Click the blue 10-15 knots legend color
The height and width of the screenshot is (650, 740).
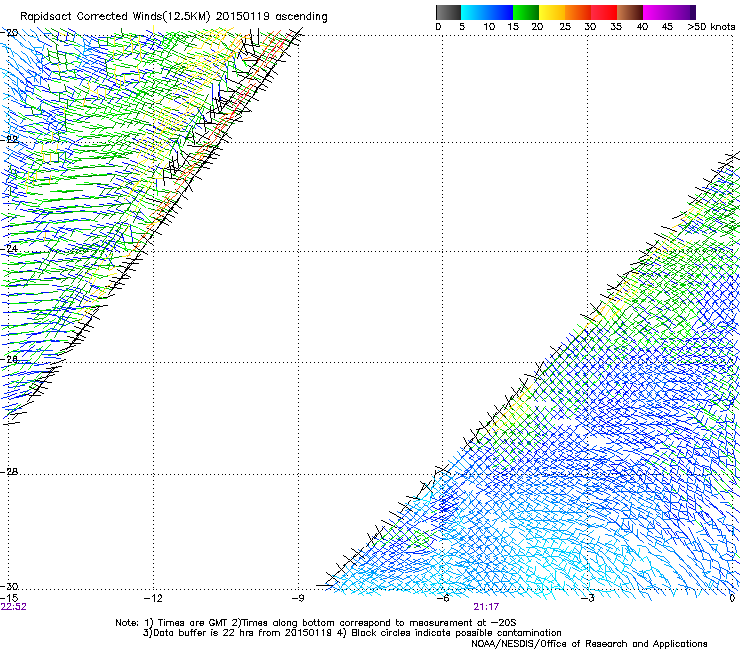(500, 12)
